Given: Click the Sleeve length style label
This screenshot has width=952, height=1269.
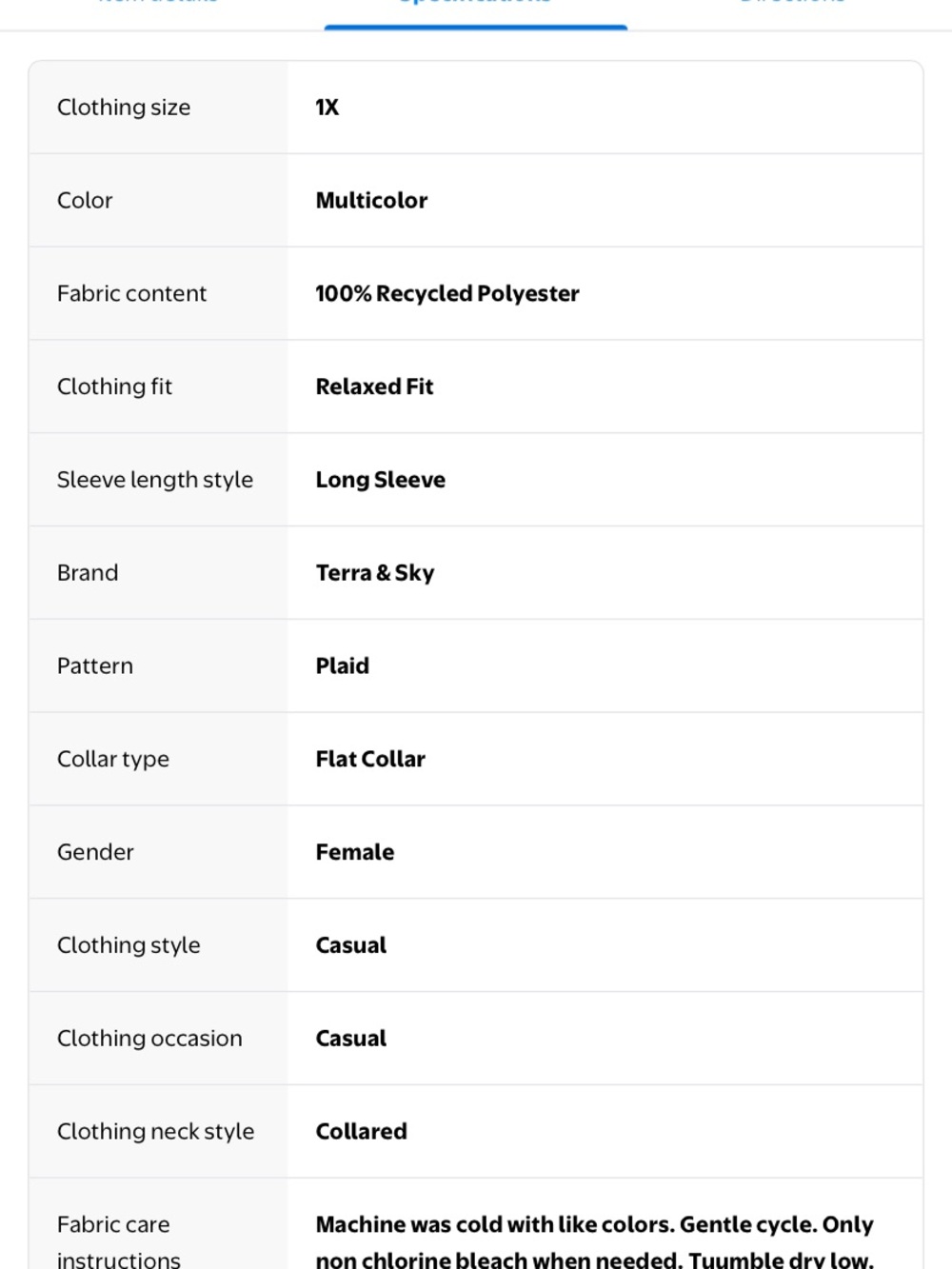Looking at the screenshot, I should pos(155,480).
